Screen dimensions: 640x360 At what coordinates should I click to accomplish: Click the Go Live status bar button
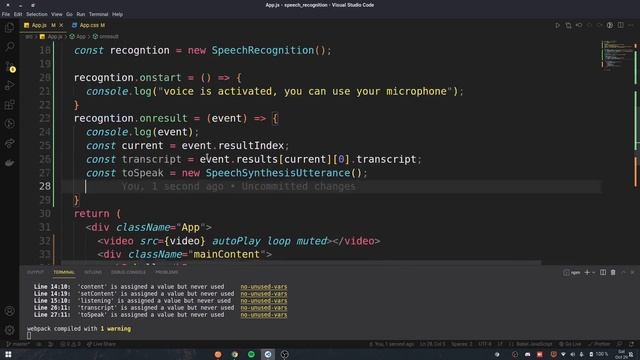pos(570,344)
